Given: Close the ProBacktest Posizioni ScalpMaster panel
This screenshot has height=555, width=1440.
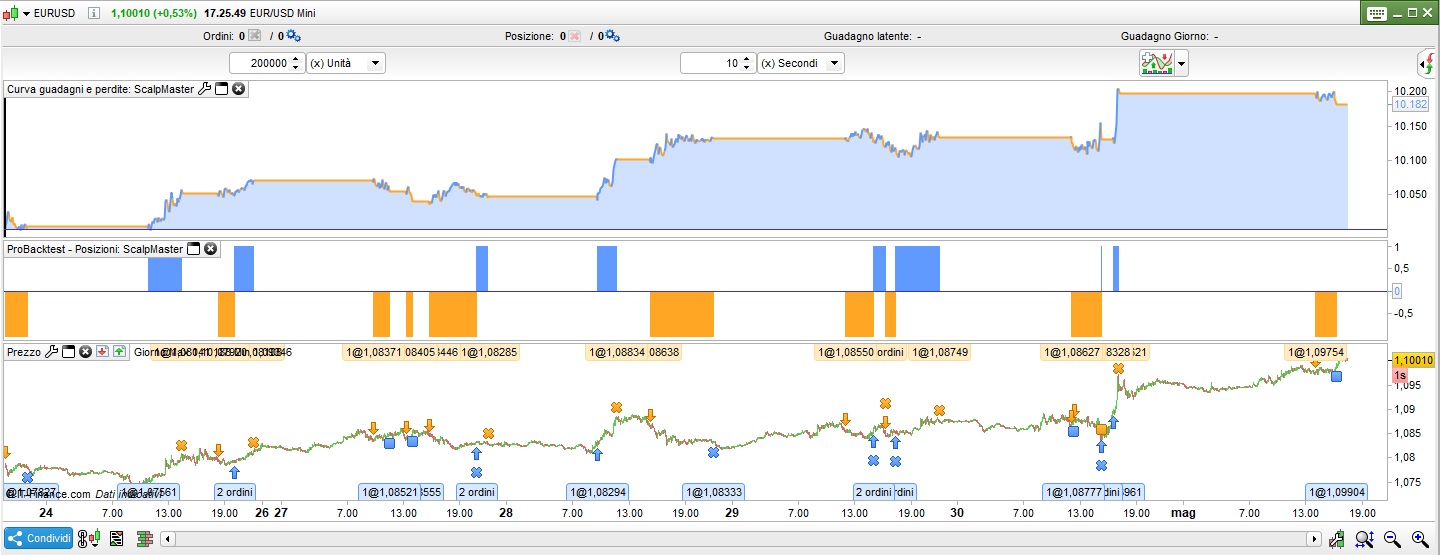Looking at the screenshot, I should pos(211,249).
